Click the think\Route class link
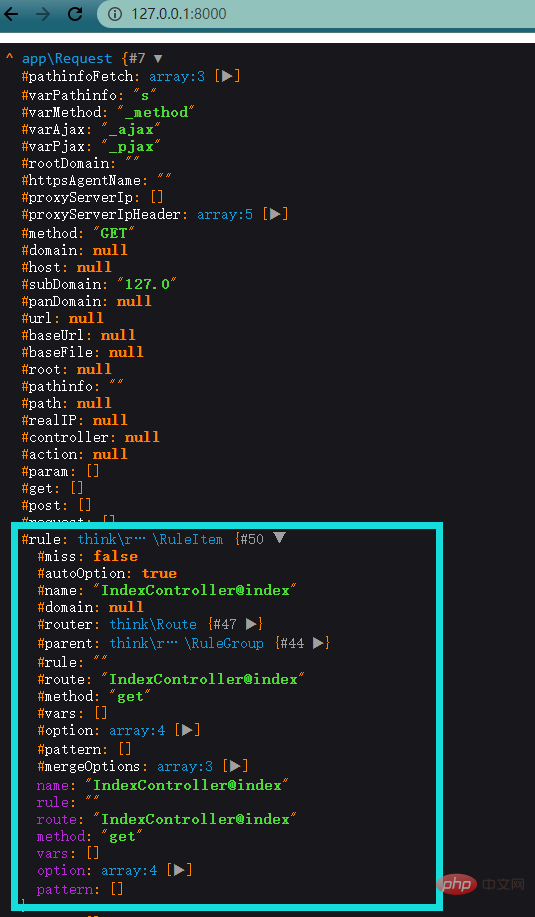The width and height of the screenshot is (535, 917). [x=153, y=625]
